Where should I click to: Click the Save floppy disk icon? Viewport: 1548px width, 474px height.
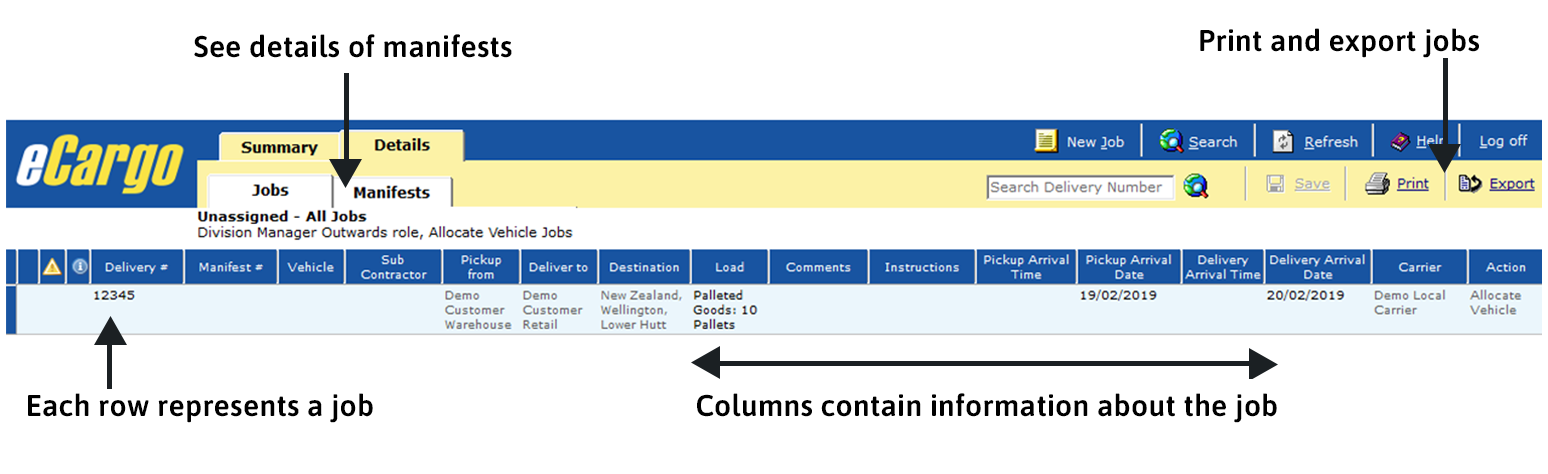1275,184
